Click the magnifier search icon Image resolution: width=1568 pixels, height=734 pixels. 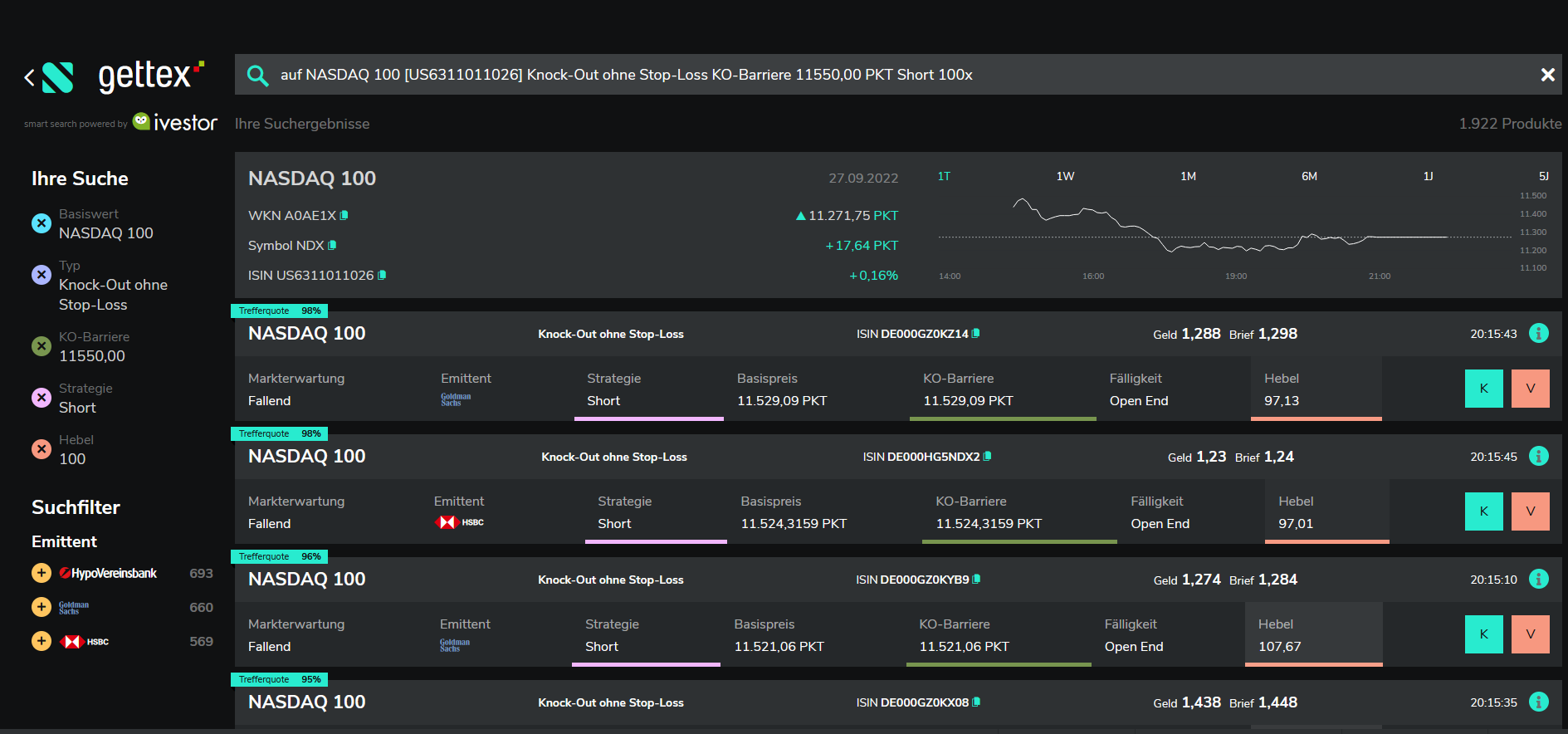257,76
